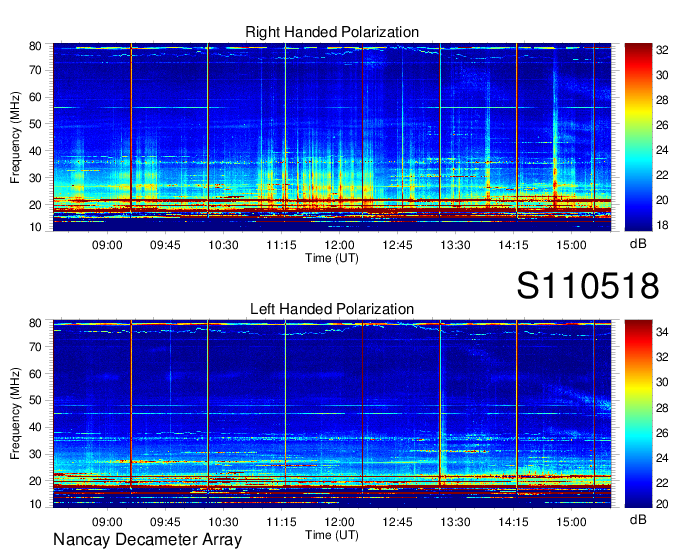Click the 15:00 tick on the lower time axis
680x552 pixels.
571,522
